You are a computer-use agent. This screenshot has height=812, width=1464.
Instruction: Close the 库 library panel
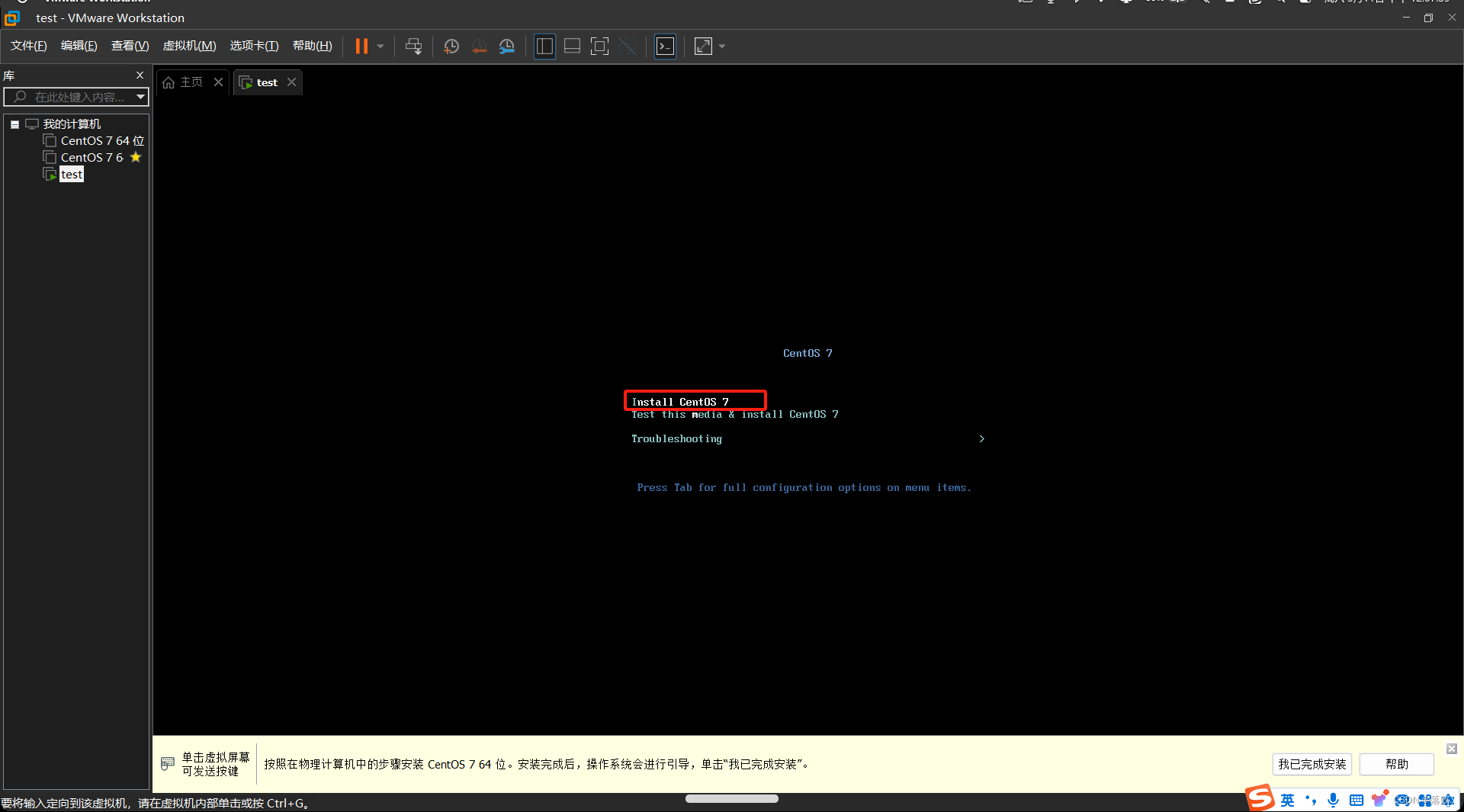click(x=140, y=75)
